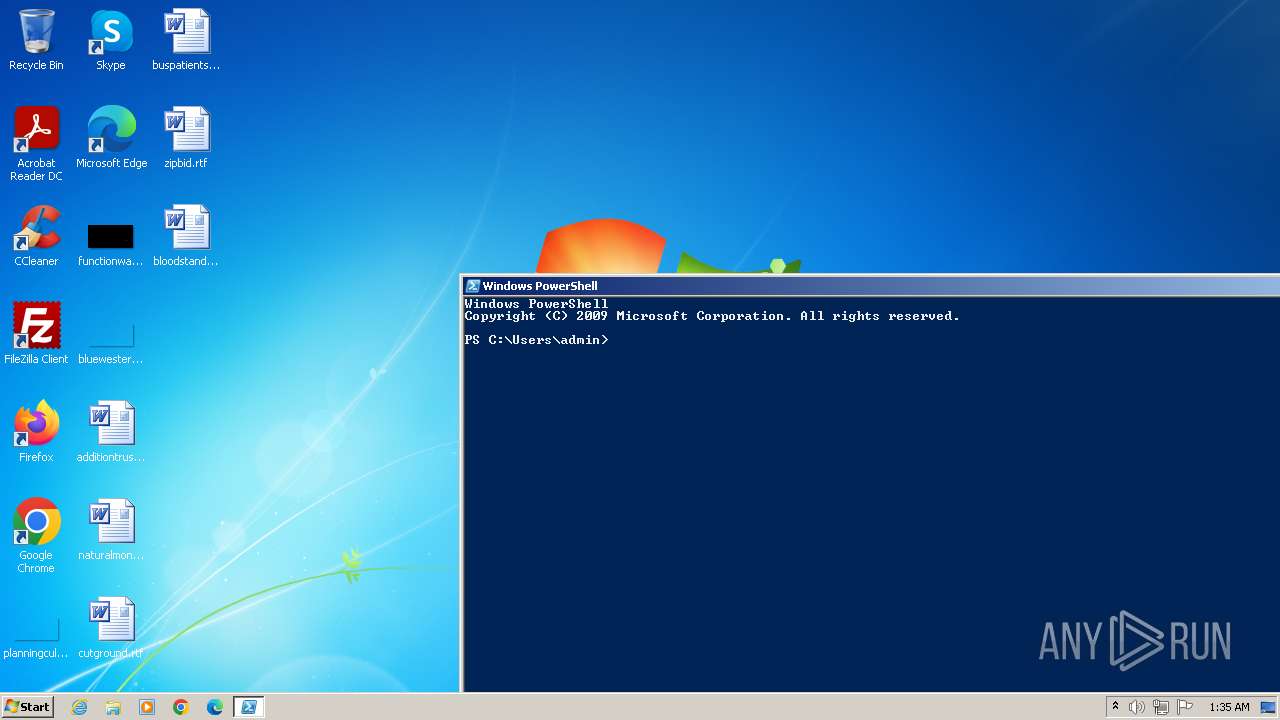Image resolution: width=1280 pixels, height=720 pixels.
Task: Click the 1:35 AM clock
Action: coord(1229,707)
